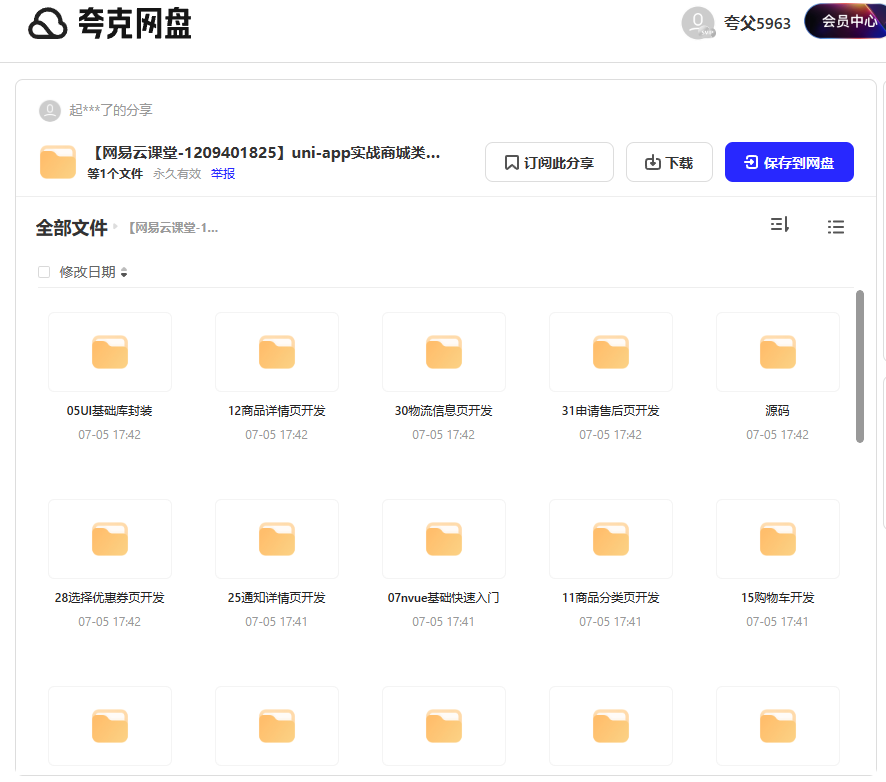Screen dimensions: 886x782
Task: Click the file list vertical scrollbar
Action: (x=860, y=366)
